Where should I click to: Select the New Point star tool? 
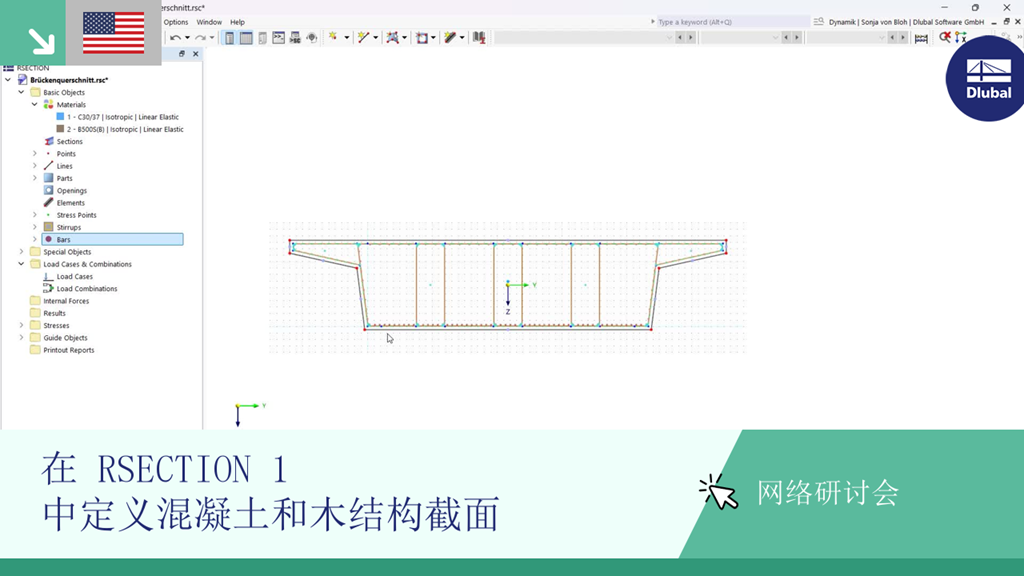[333, 37]
